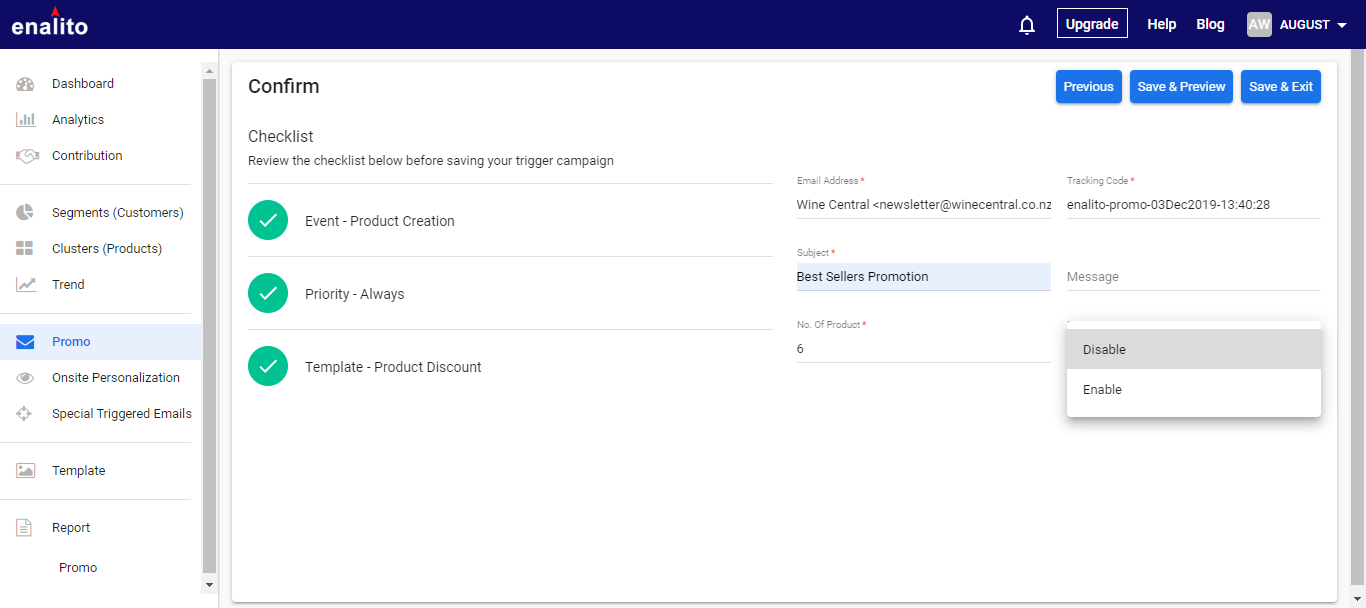This screenshot has width=1366, height=608.
Task: Toggle the Template - Product Discount checkmark
Action: pyautogui.click(x=268, y=367)
